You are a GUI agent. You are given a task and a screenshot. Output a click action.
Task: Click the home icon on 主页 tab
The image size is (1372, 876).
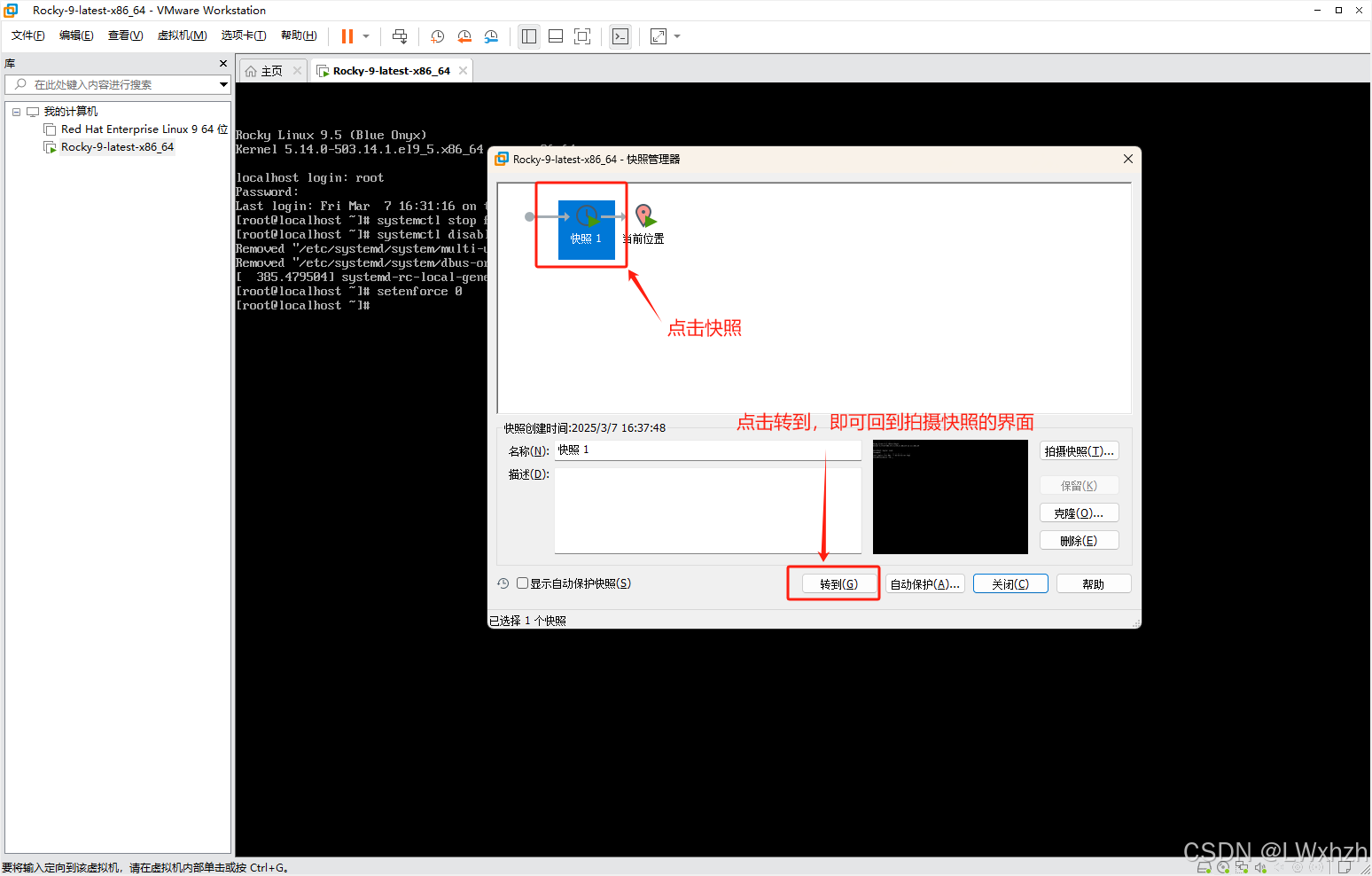click(251, 71)
